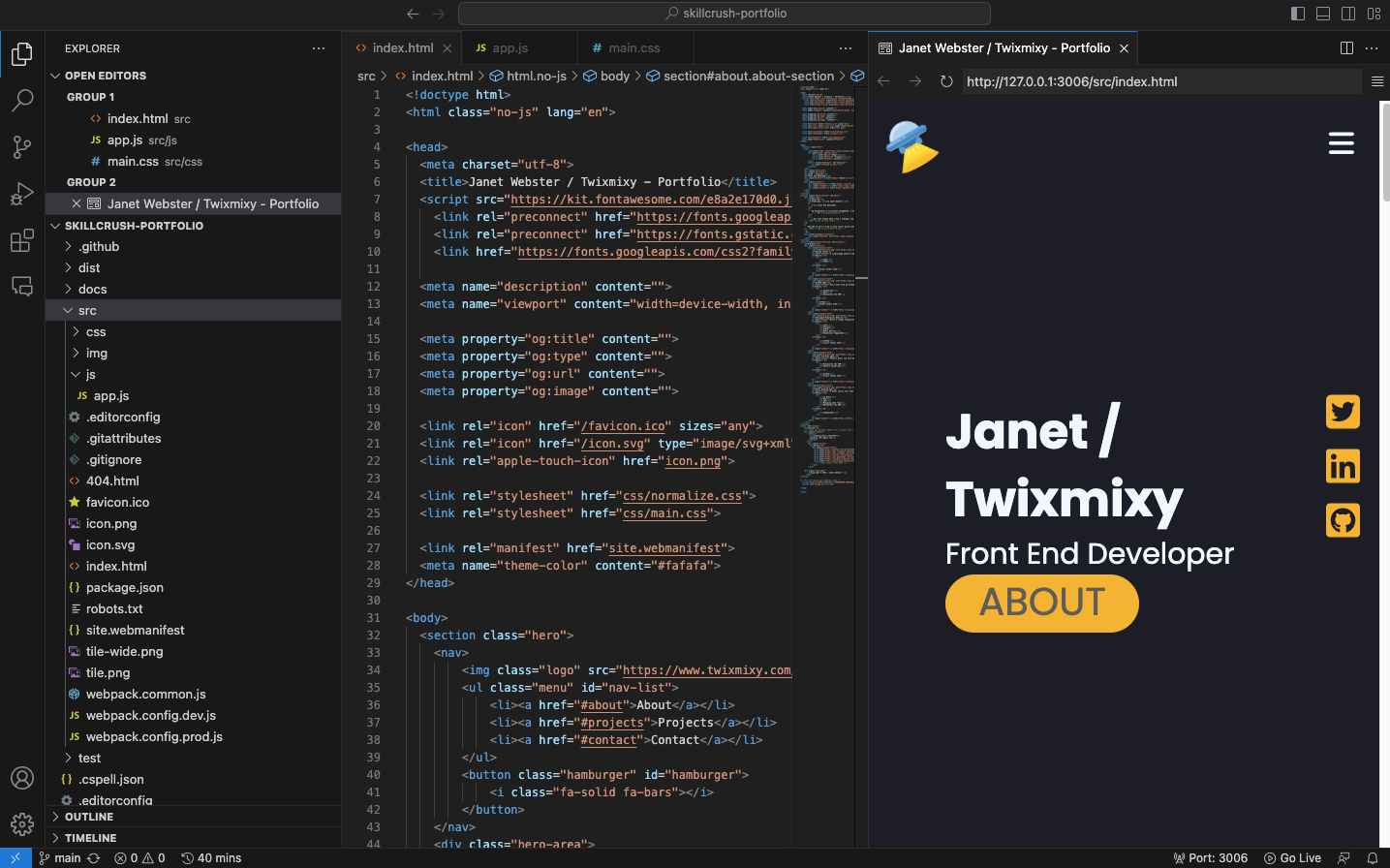Click the portfolio logo in preview

pos(911,147)
